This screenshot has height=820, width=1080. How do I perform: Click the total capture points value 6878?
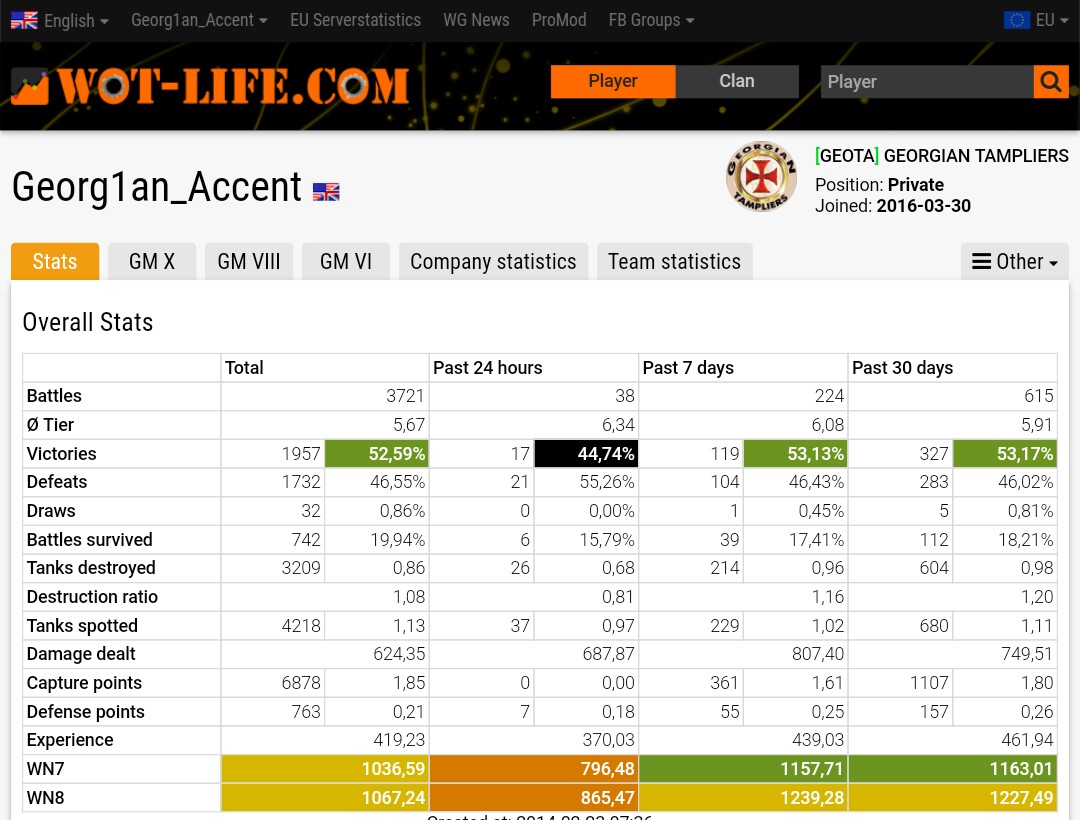(x=301, y=683)
